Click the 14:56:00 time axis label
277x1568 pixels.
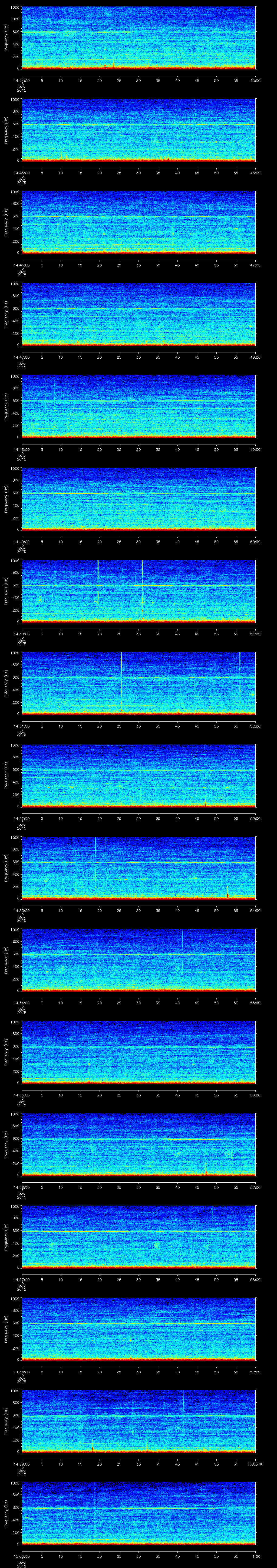[x=21, y=1187]
